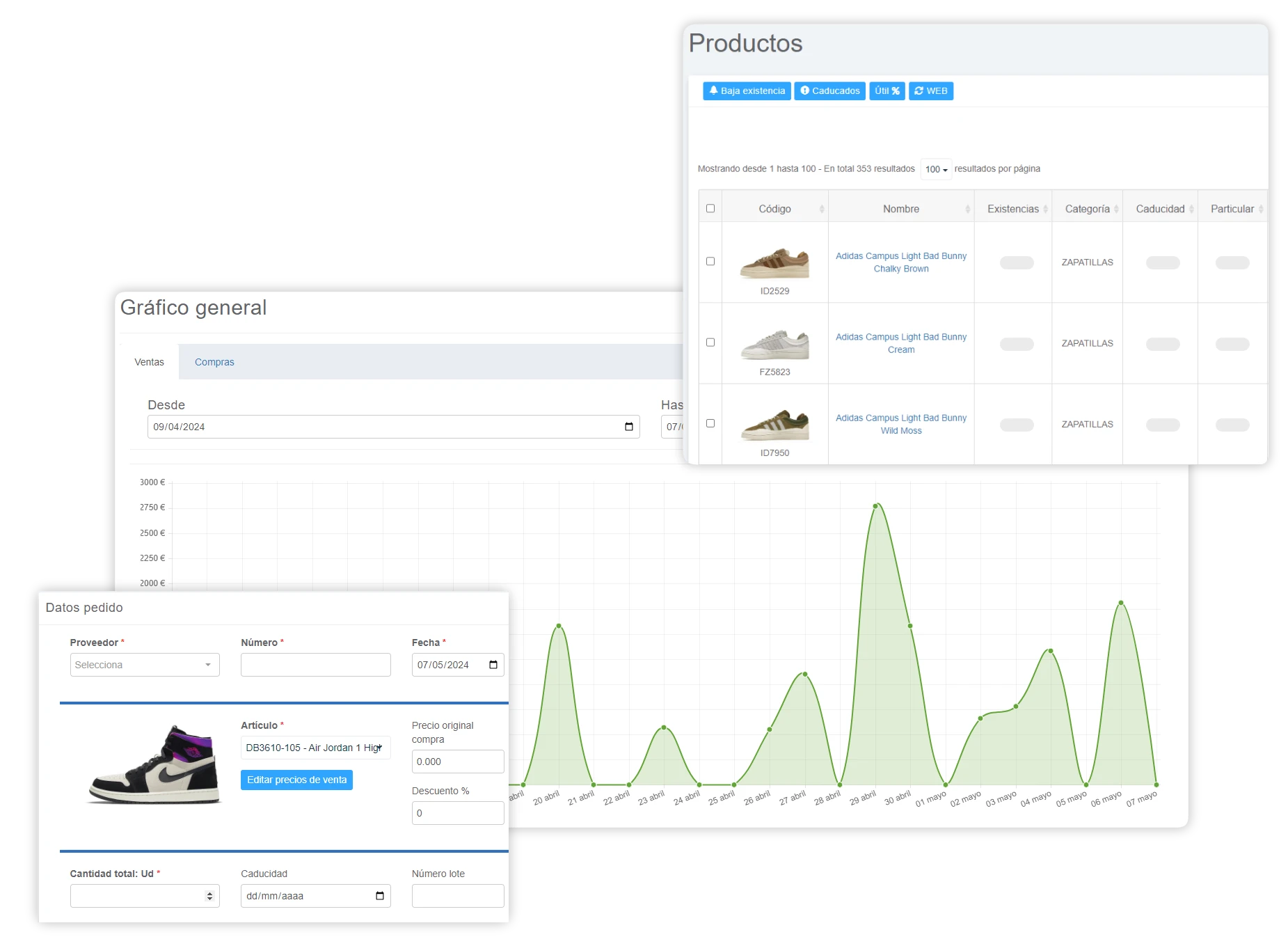Click the Baja existencia bell button
Viewport: 1288px width, 946px height.
[x=747, y=91]
